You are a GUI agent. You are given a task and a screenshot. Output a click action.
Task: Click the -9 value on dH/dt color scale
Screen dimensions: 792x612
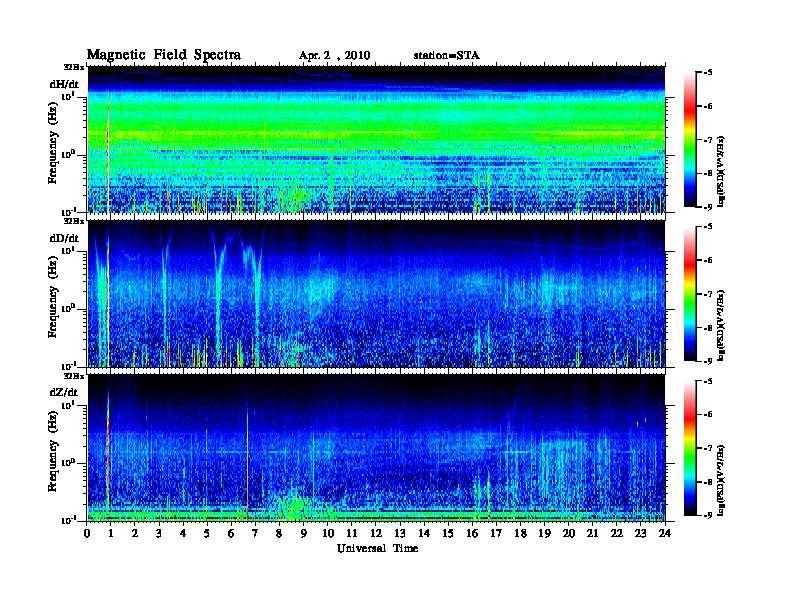pos(707,207)
